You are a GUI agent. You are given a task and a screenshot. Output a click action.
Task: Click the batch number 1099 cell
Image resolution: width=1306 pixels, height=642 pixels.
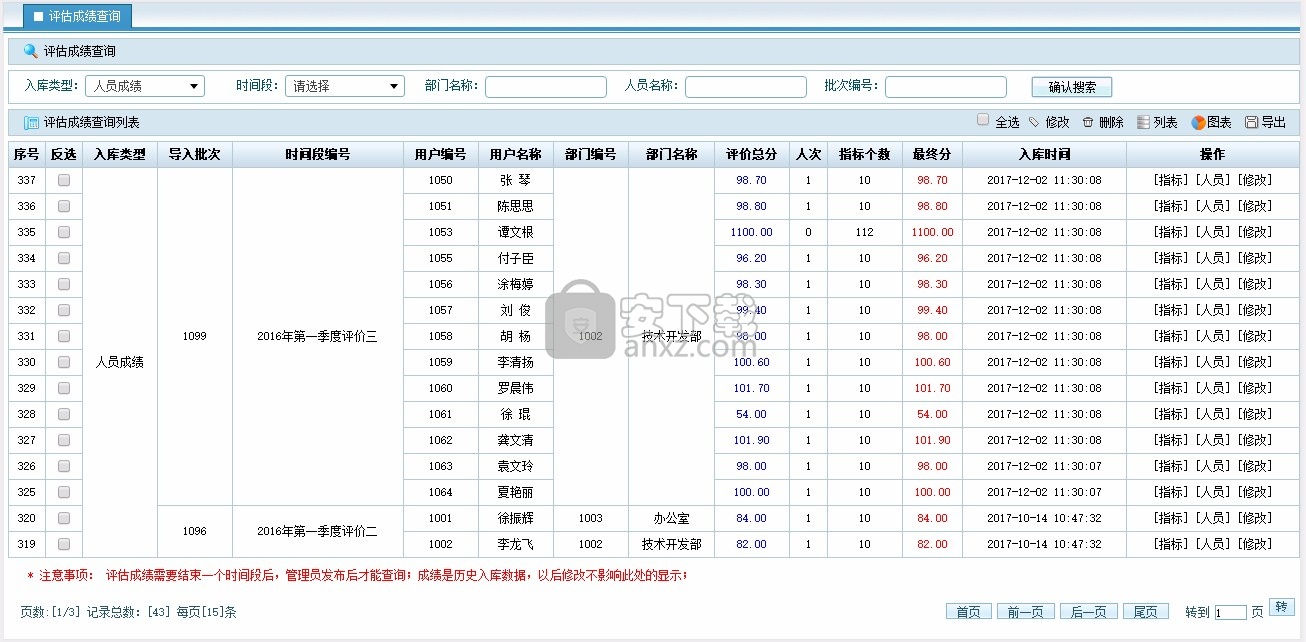(195, 336)
